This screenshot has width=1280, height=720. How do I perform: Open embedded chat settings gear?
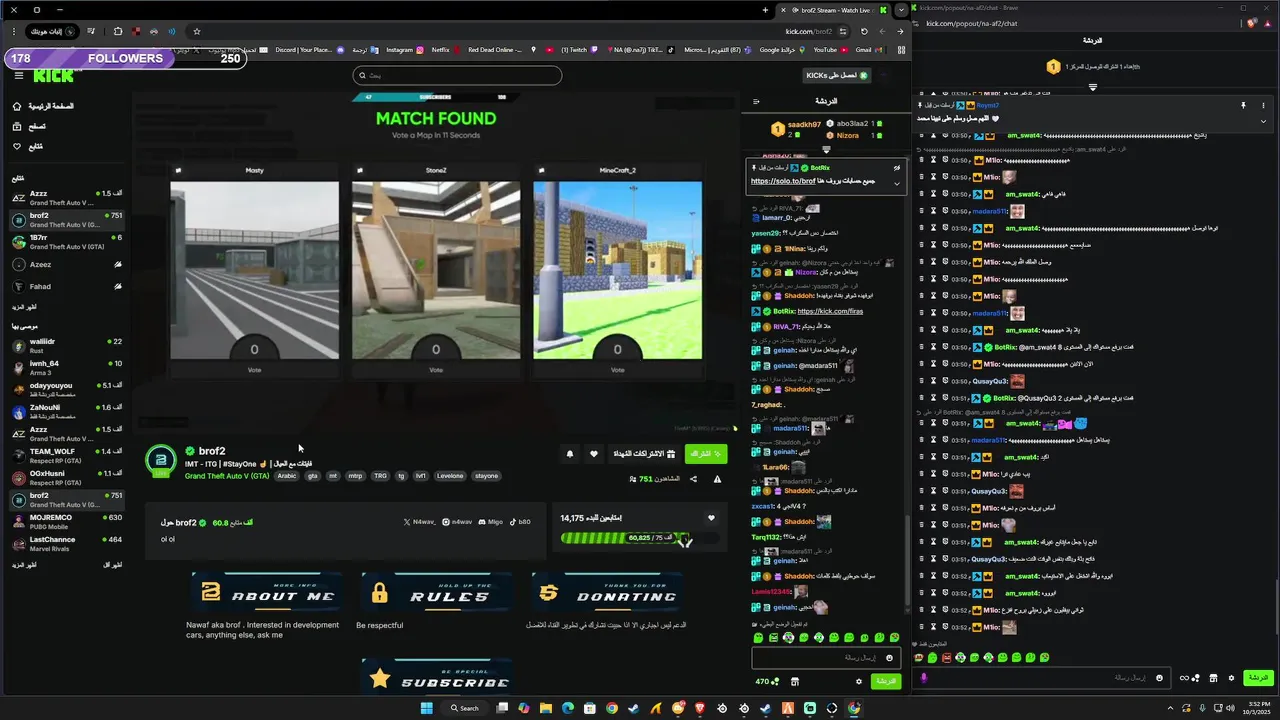pyautogui.click(x=858, y=681)
